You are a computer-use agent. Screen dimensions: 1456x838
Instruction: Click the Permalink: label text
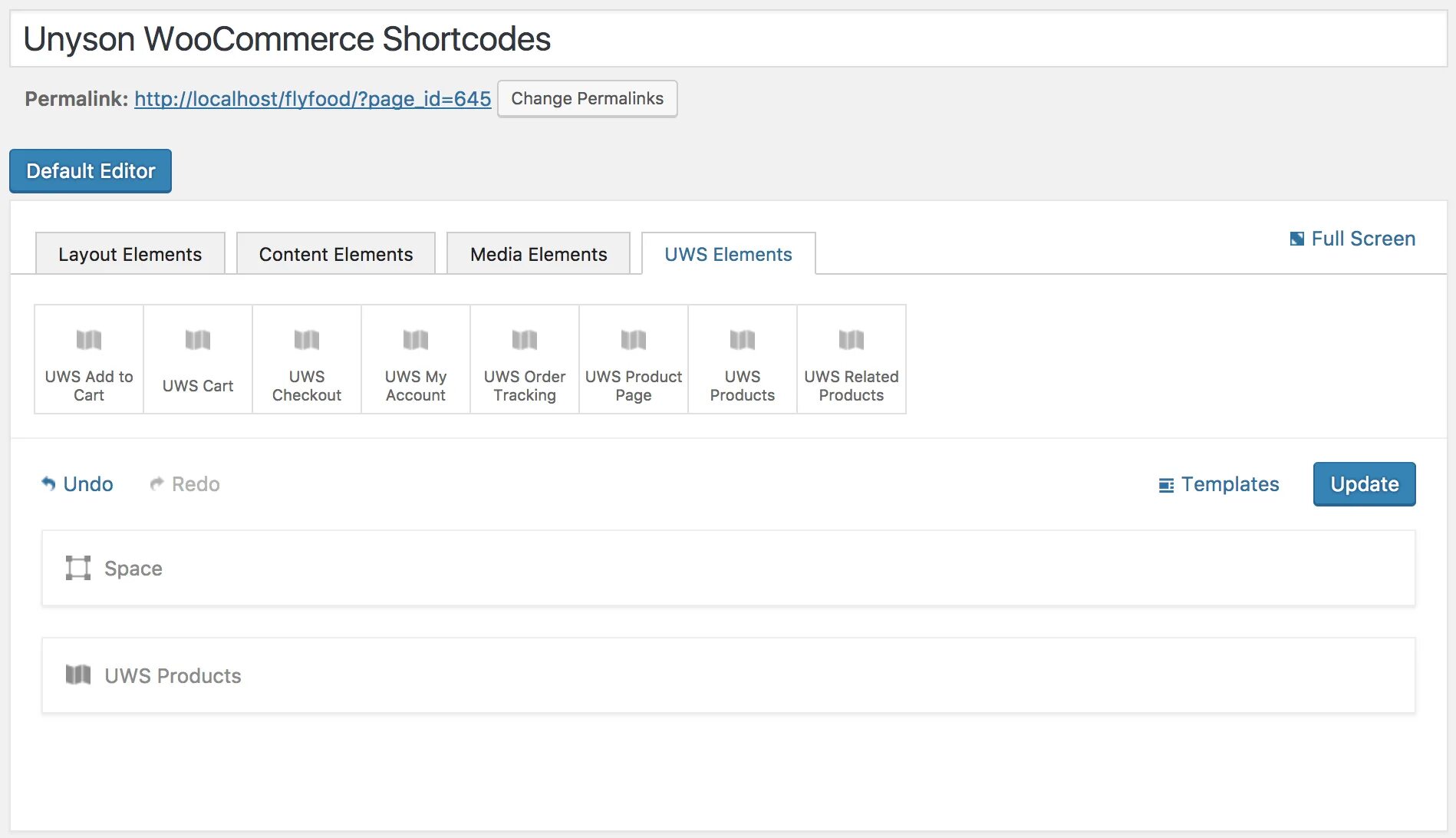(77, 99)
